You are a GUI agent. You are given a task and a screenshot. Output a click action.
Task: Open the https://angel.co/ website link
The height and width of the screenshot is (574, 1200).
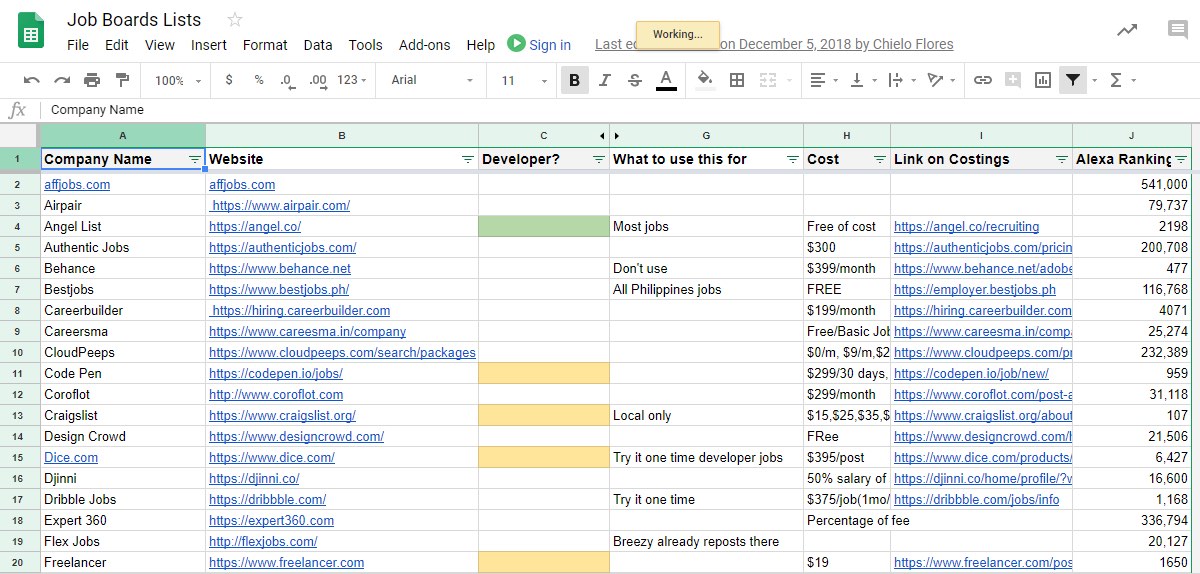point(255,227)
